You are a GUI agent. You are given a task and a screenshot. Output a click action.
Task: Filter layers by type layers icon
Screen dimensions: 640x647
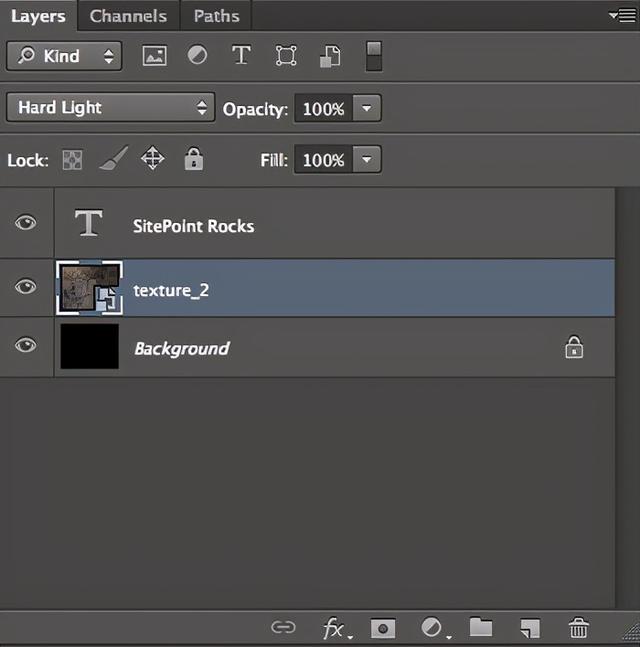pos(241,56)
